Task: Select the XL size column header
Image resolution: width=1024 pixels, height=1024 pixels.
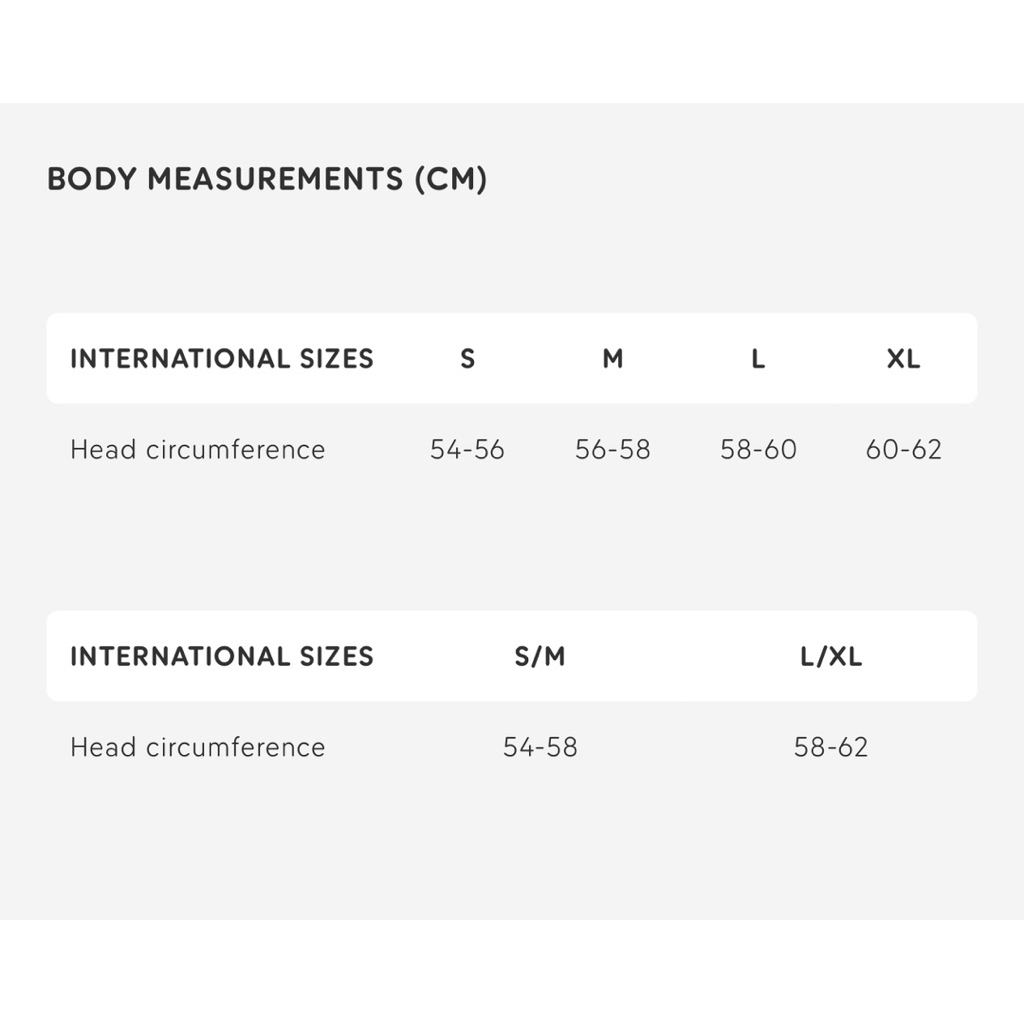Action: tap(903, 359)
